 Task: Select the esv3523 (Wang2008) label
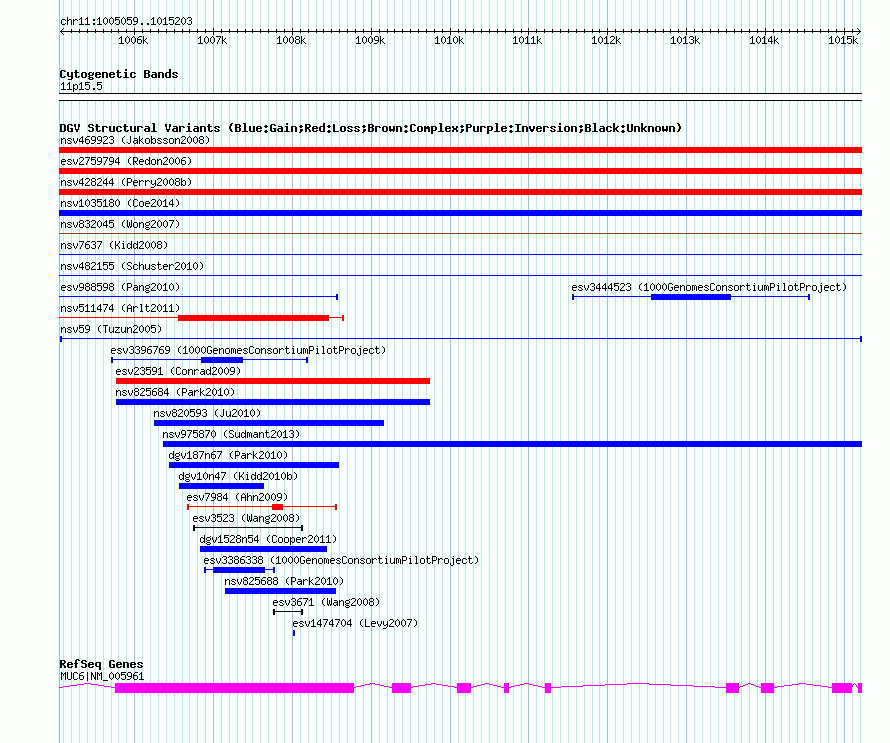(246, 518)
